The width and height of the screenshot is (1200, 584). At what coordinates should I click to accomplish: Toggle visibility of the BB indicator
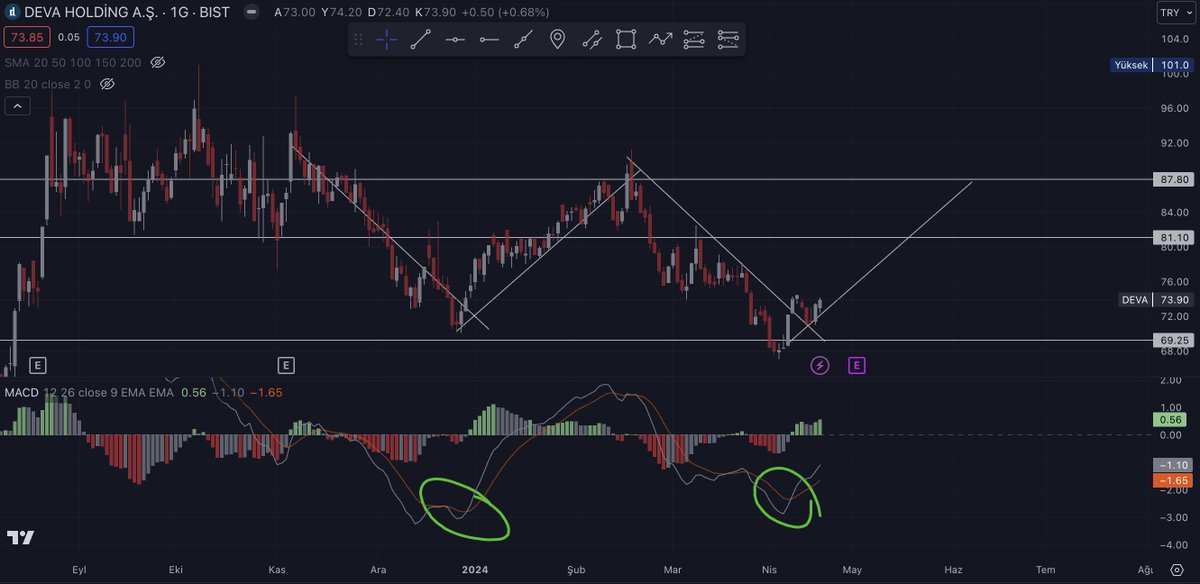[x=107, y=84]
